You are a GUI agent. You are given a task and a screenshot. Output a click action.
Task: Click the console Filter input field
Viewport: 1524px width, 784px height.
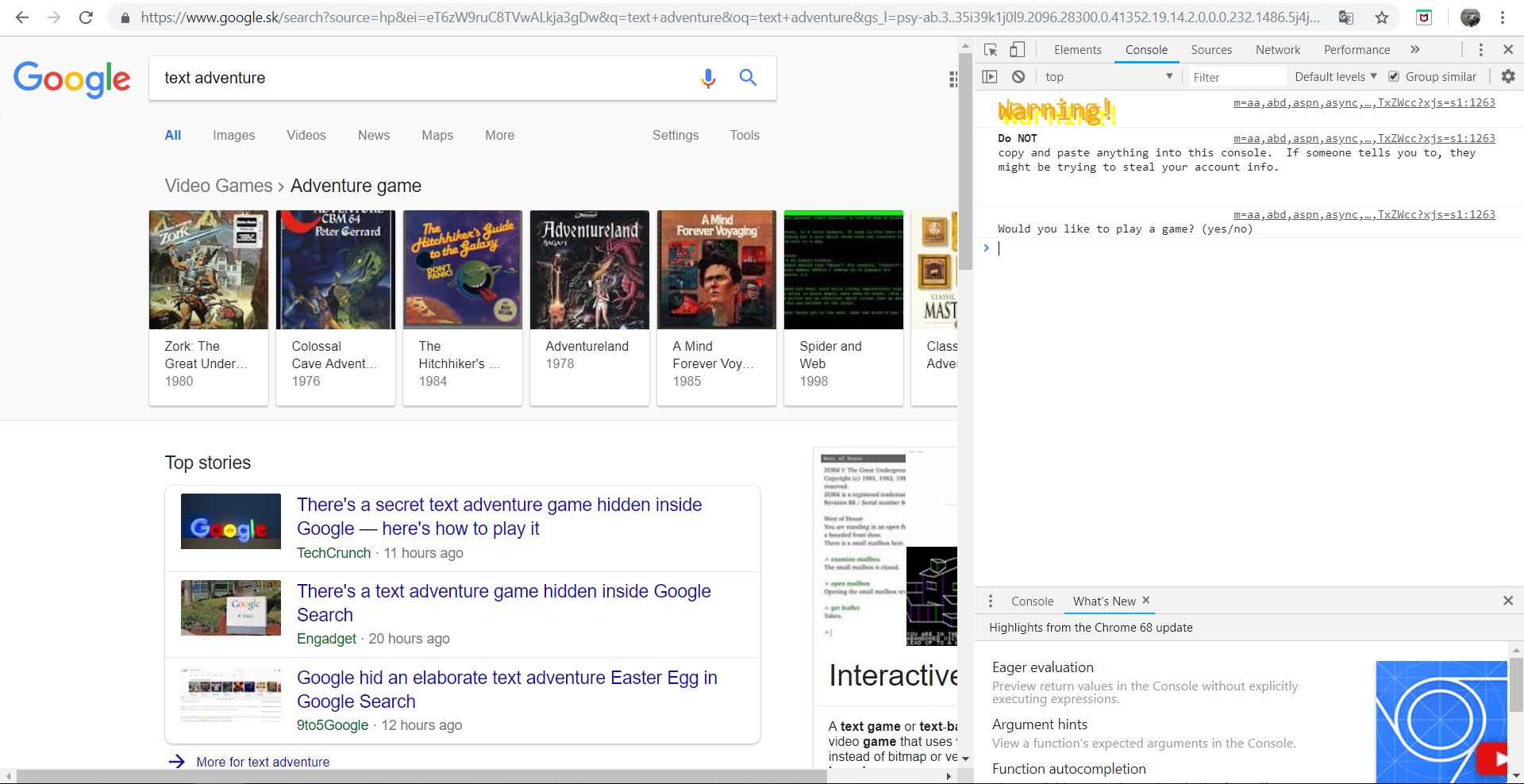pyautogui.click(x=1237, y=77)
